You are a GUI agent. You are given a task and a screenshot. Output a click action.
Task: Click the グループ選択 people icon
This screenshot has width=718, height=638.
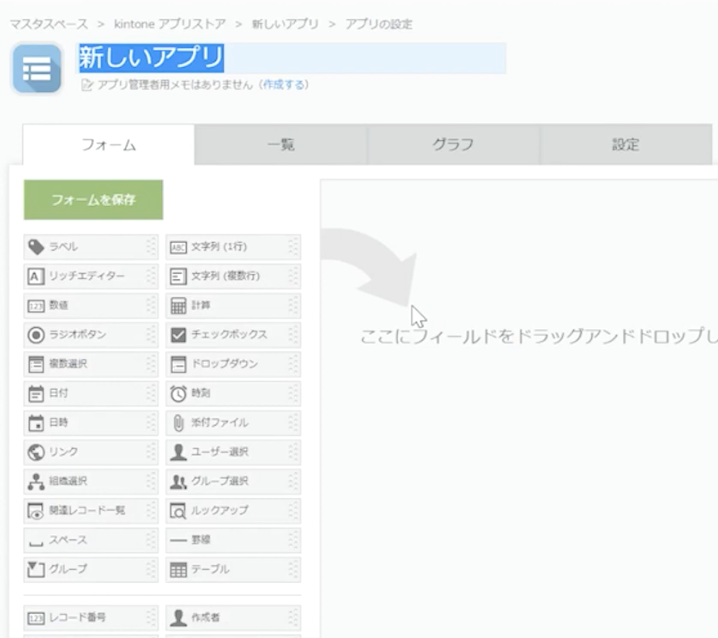[178, 481]
